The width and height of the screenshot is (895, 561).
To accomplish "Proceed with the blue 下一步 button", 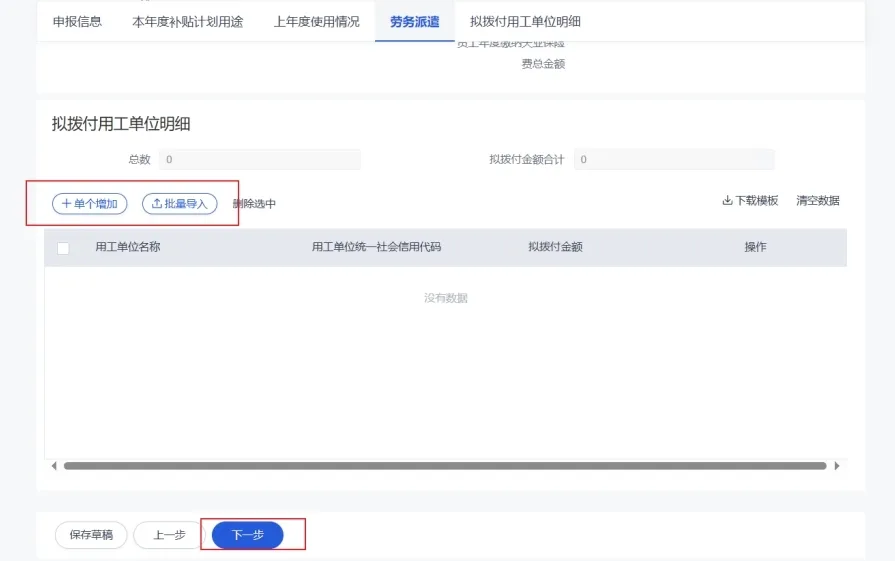I will pyautogui.click(x=248, y=535).
